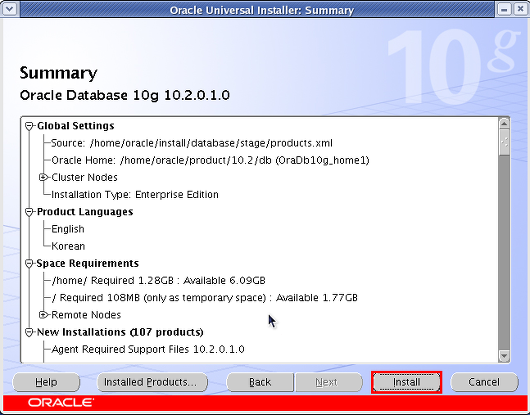Click the Cluster Nodes label
The width and height of the screenshot is (530, 415).
(85, 177)
